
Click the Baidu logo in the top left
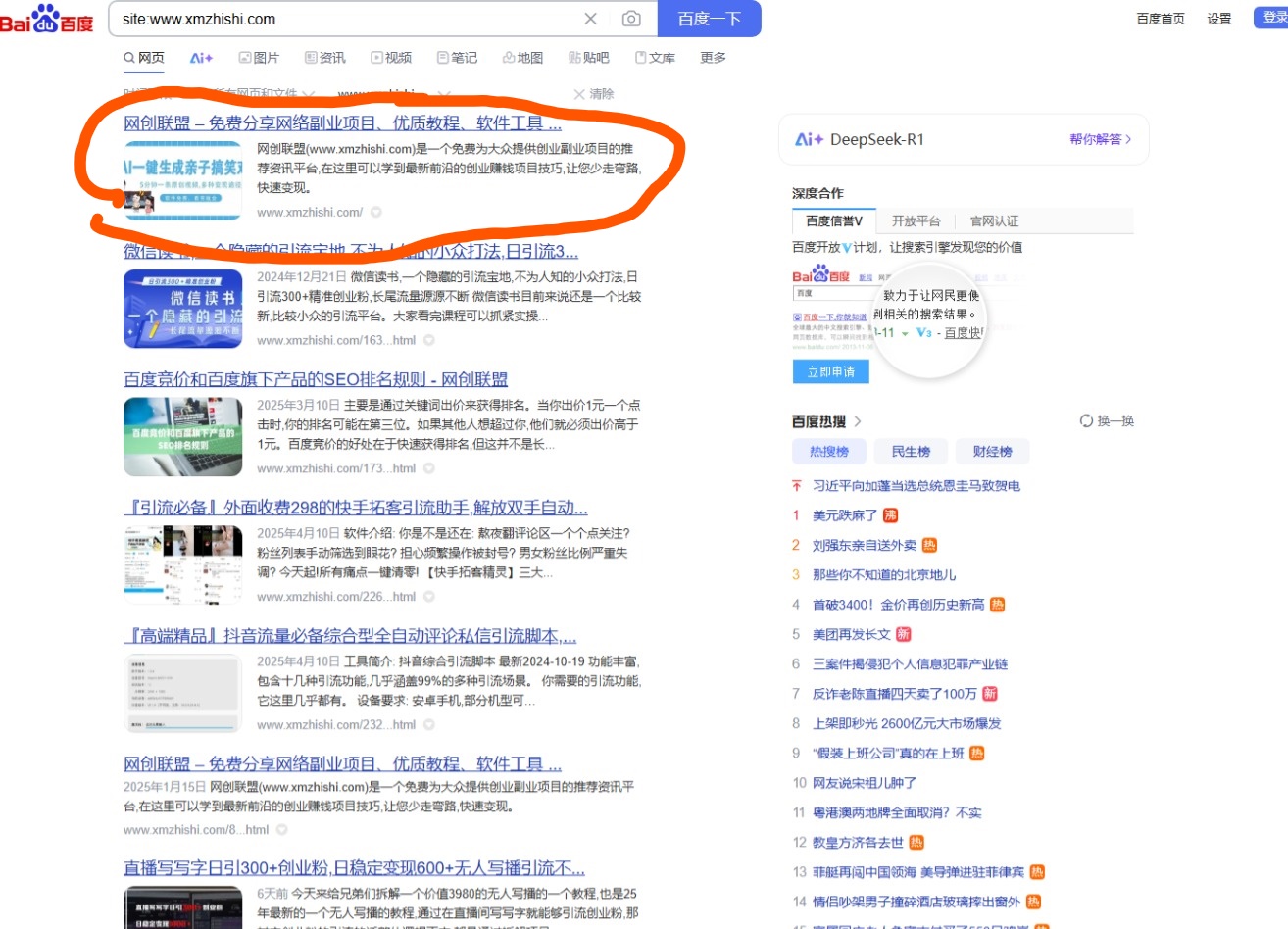click(47, 19)
